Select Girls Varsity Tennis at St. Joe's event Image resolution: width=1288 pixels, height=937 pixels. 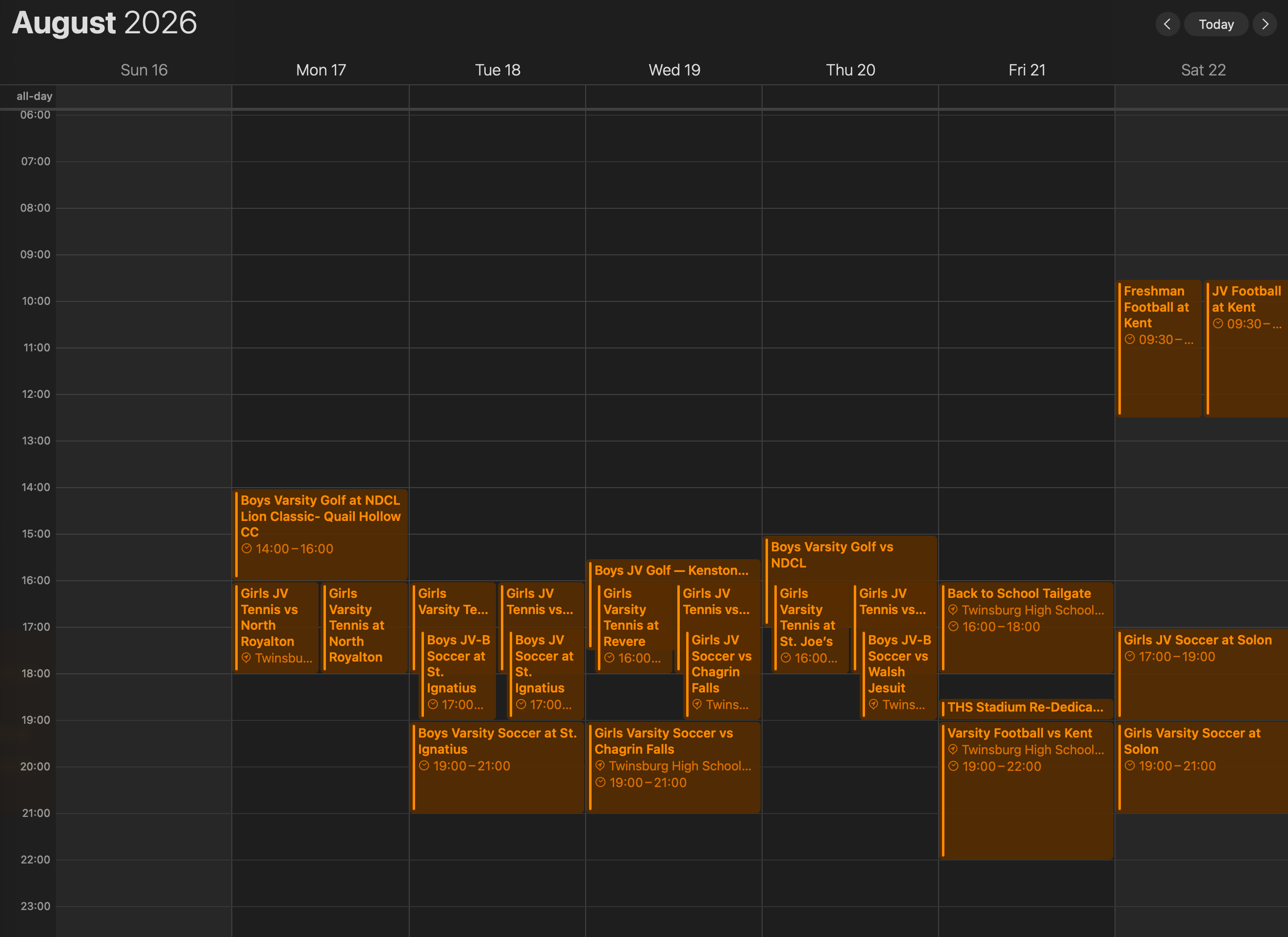click(811, 627)
